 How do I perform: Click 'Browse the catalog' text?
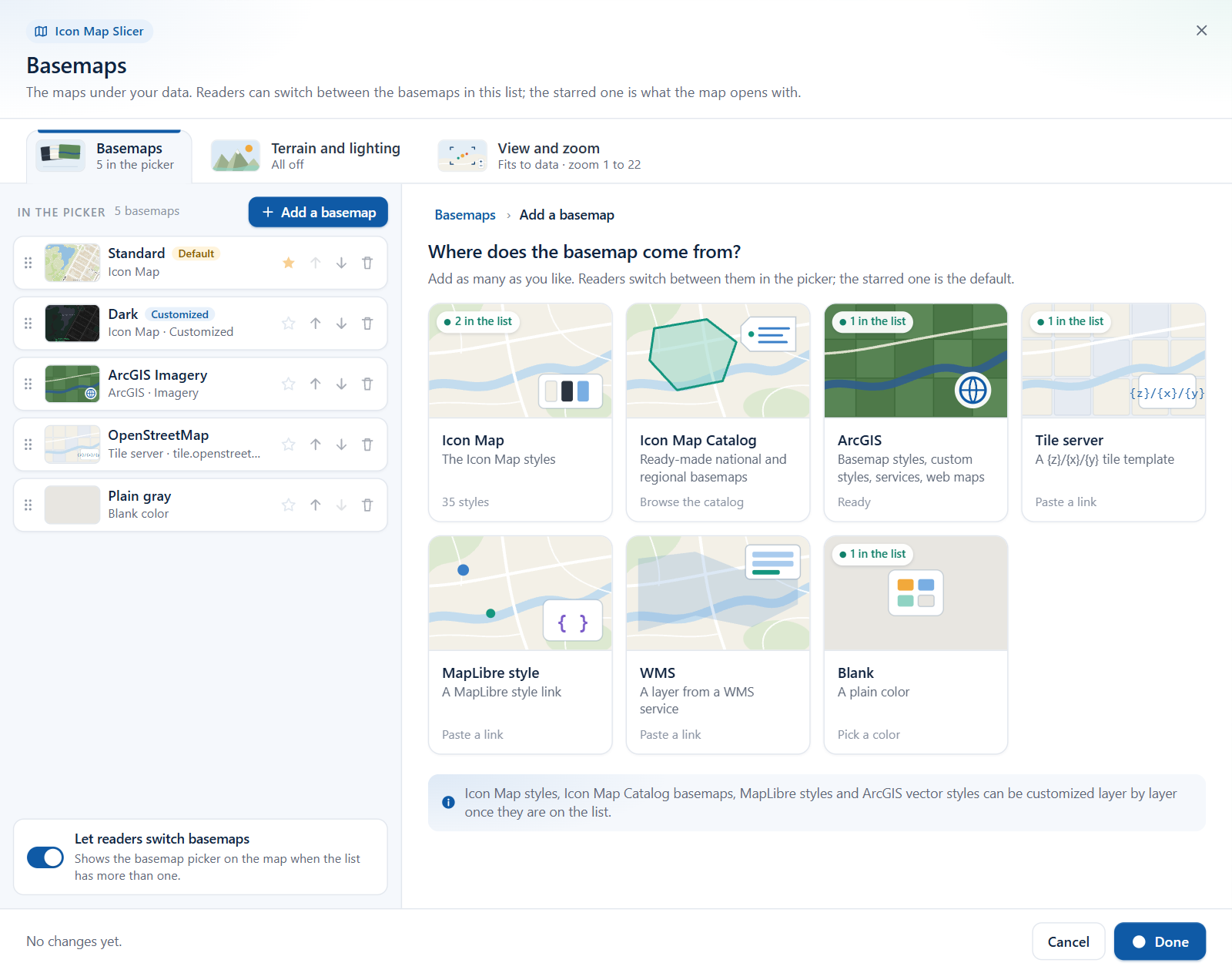(691, 502)
